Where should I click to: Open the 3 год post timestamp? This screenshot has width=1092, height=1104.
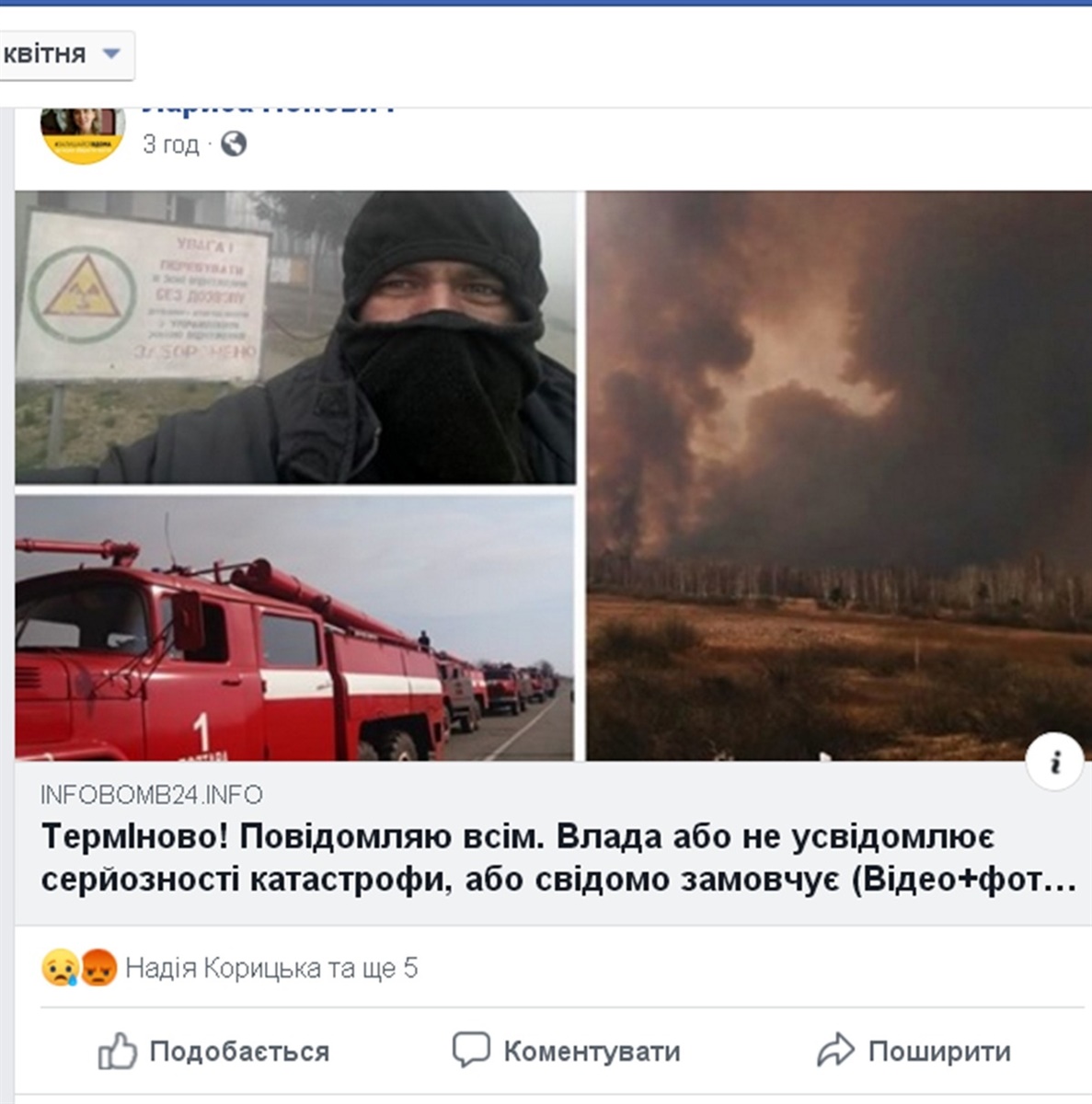pyautogui.click(x=170, y=144)
